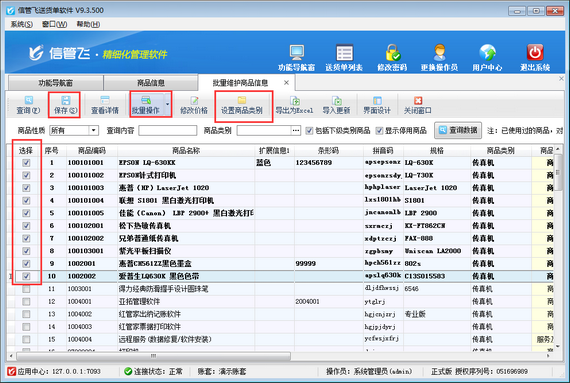Click the 修改密码 padlock icon
Screen dimensions: 570x383
(x=392, y=53)
